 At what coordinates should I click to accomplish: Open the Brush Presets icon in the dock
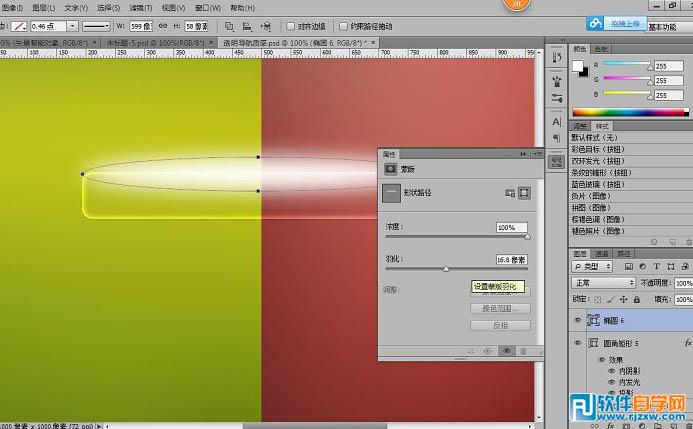point(556,98)
